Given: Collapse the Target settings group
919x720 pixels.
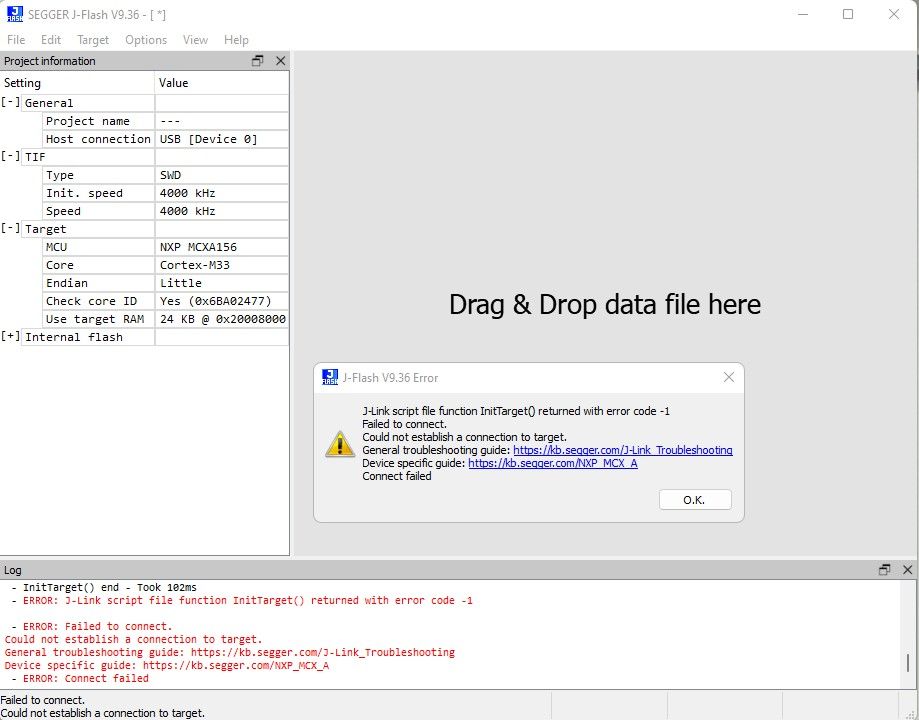Looking at the screenshot, I should [x=10, y=229].
